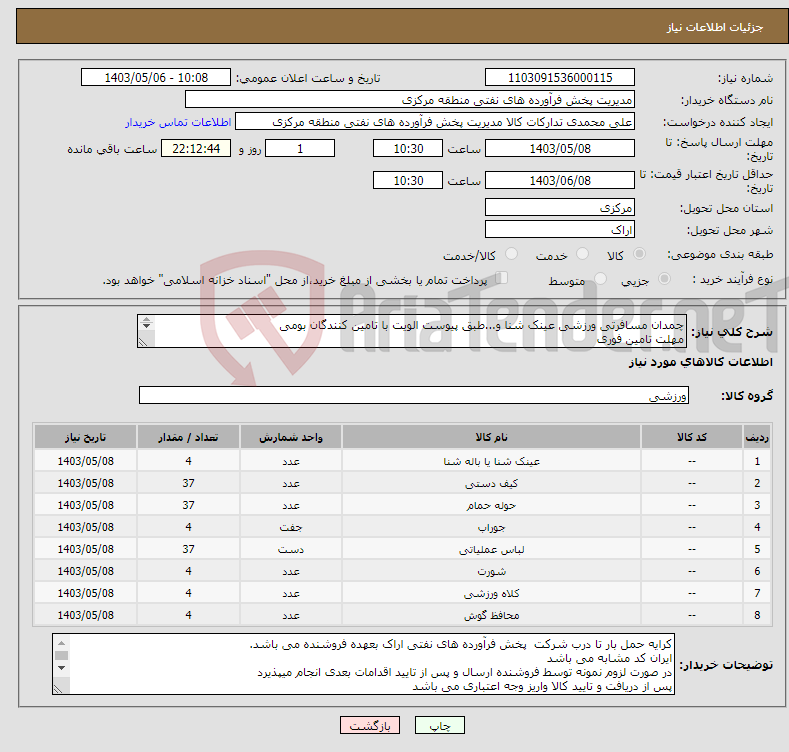Image resolution: width=789 pixels, height=752 pixels.
Task: Click the quantity 37 in کیف دستی row
Action: (188, 483)
